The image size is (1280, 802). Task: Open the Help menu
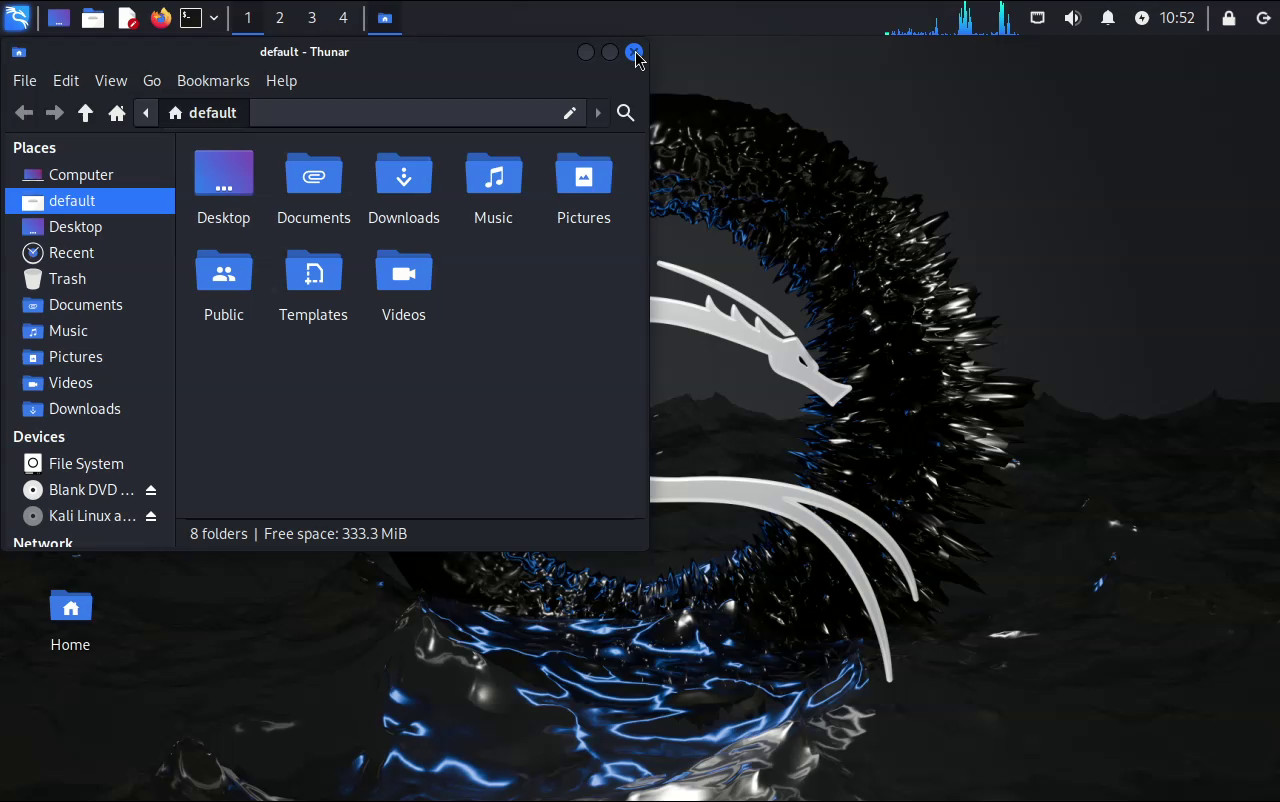281,80
